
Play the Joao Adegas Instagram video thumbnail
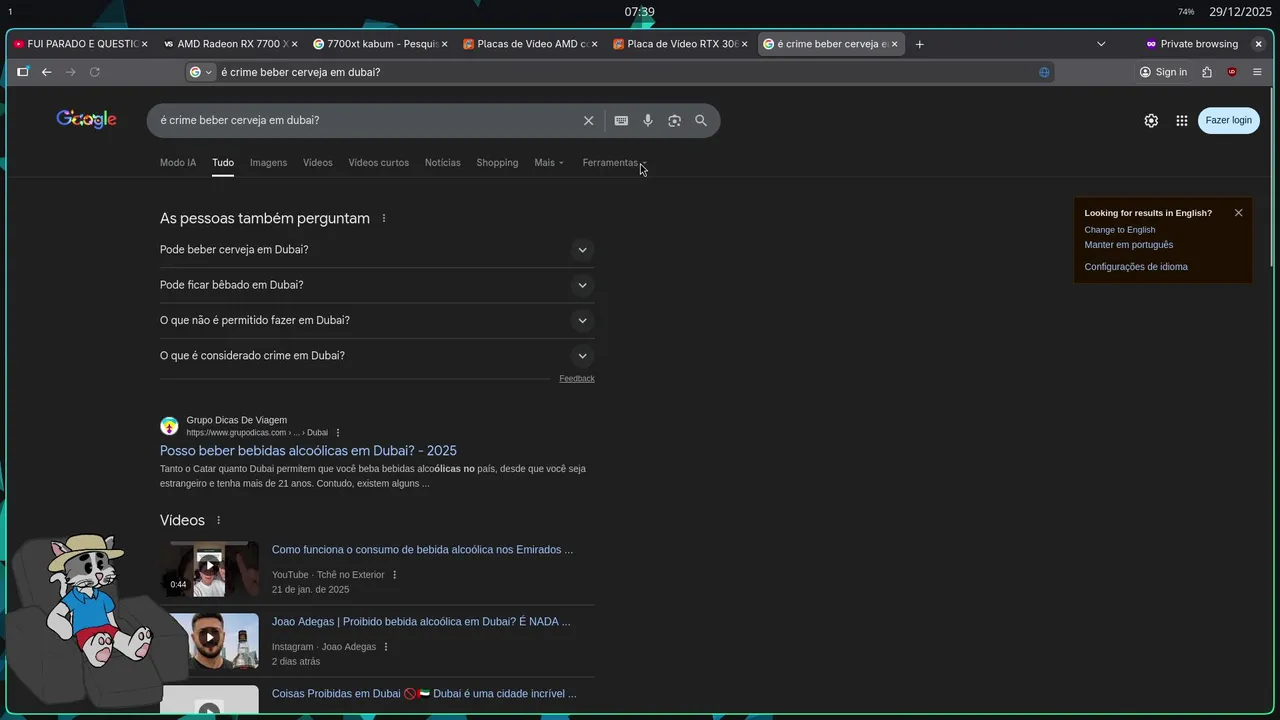point(209,641)
